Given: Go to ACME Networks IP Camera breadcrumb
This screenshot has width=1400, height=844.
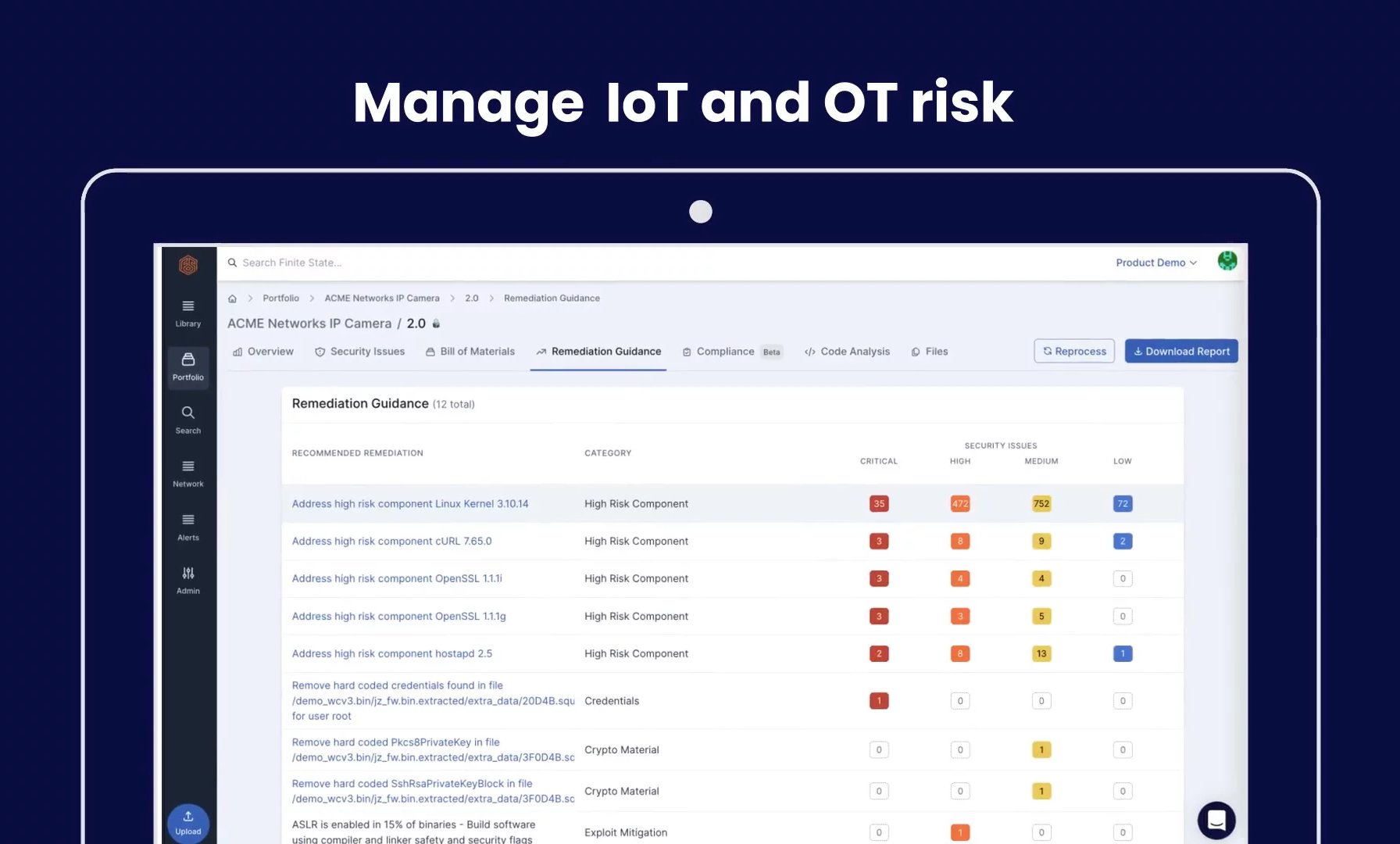Looking at the screenshot, I should pyautogui.click(x=382, y=299).
